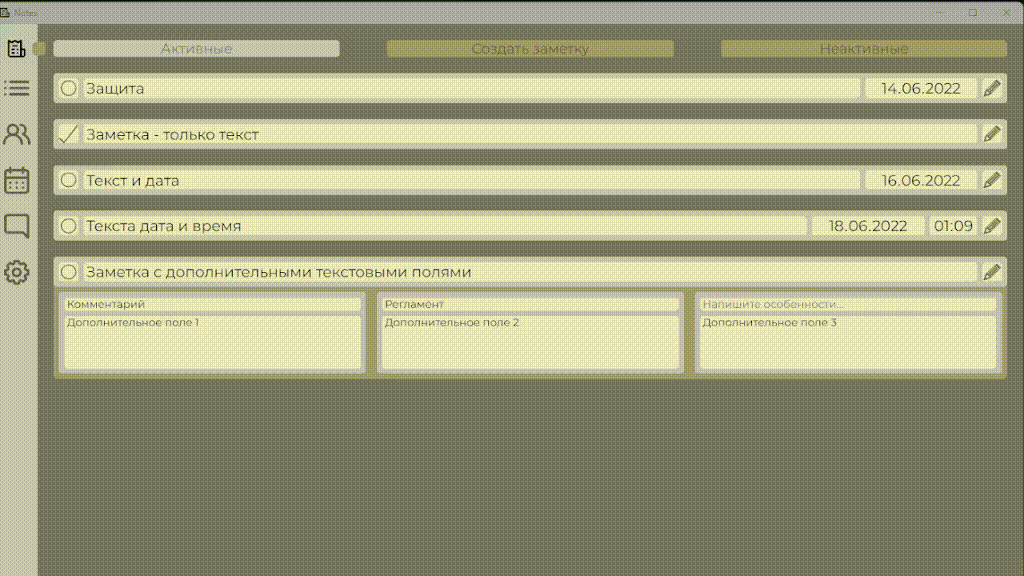Edit the Заметка - только текст note

(991, 135)
